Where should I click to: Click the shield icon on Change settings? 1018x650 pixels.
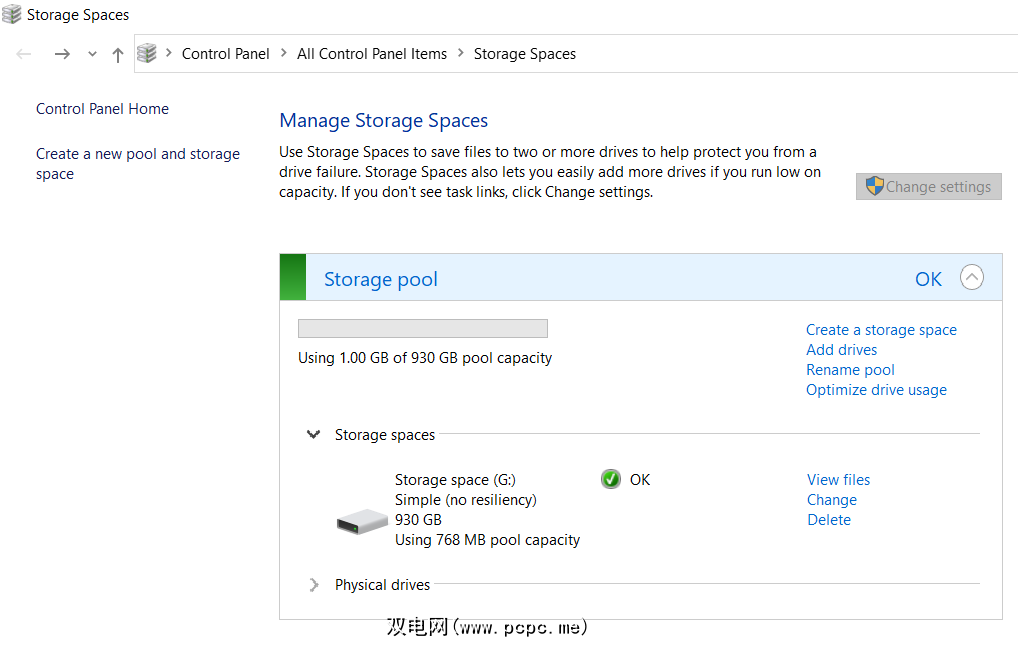(874, 186)
